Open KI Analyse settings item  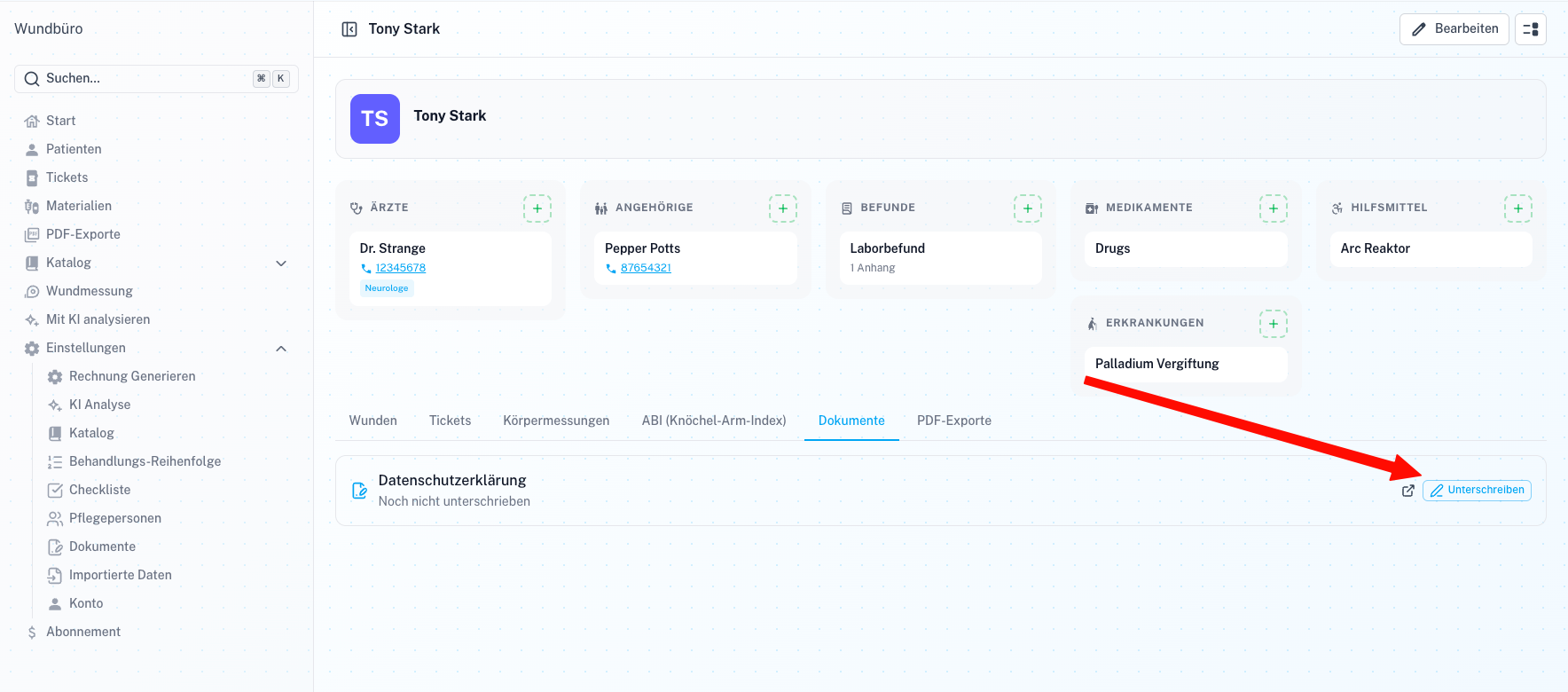[100, 405]
